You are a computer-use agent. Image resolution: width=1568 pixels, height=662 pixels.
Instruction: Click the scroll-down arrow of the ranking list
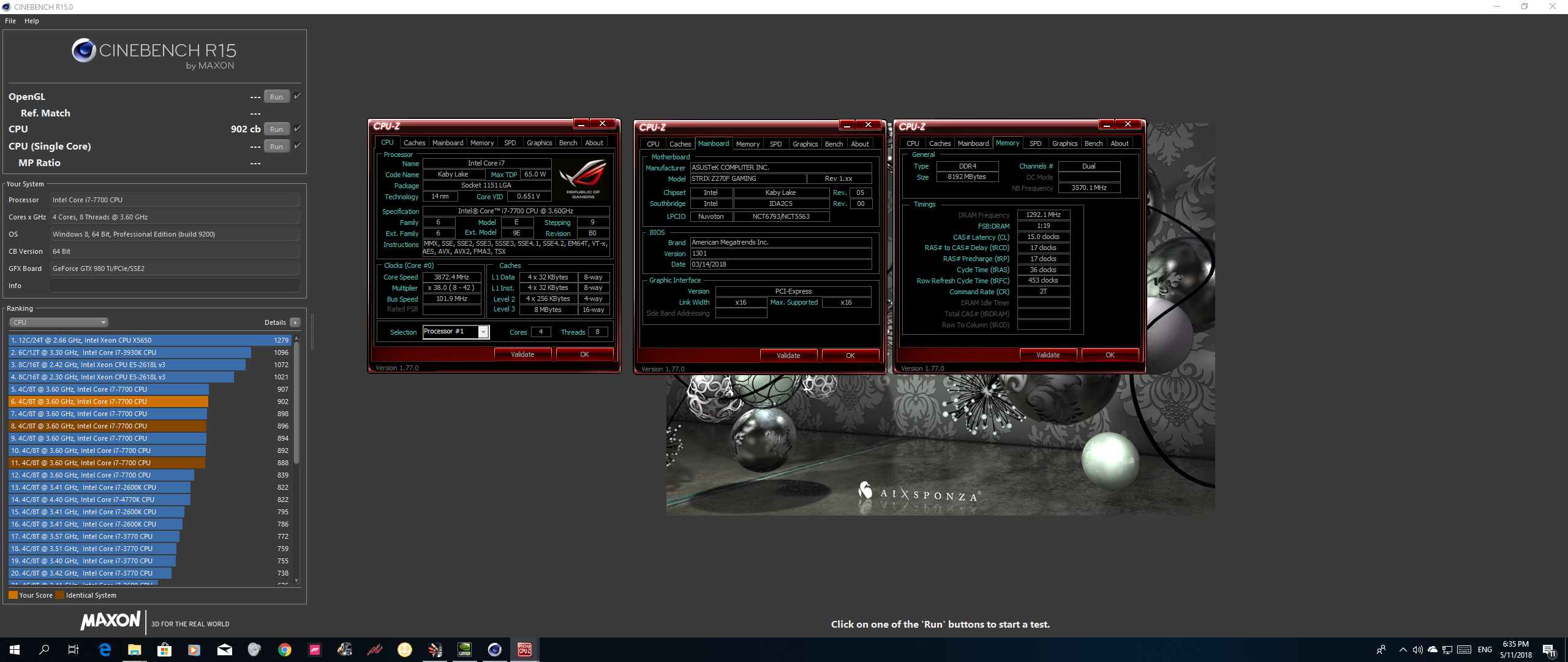[x=296, y=580]
